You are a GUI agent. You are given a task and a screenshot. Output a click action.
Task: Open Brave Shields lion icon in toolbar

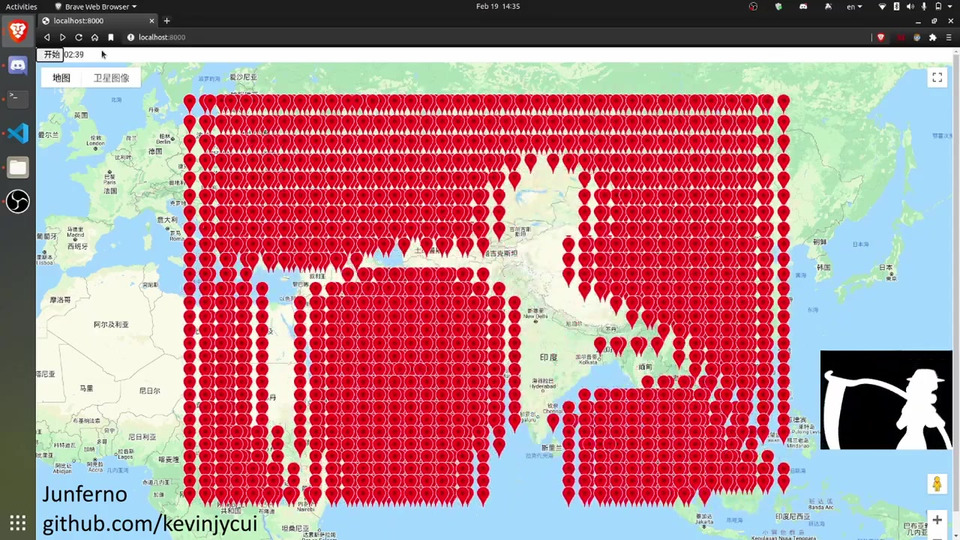click(x=881, y=37)
